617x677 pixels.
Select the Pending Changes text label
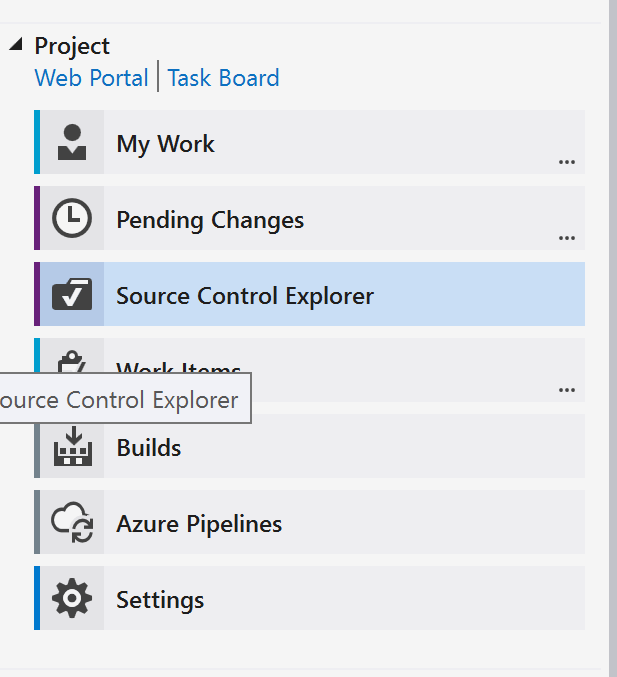210,220
